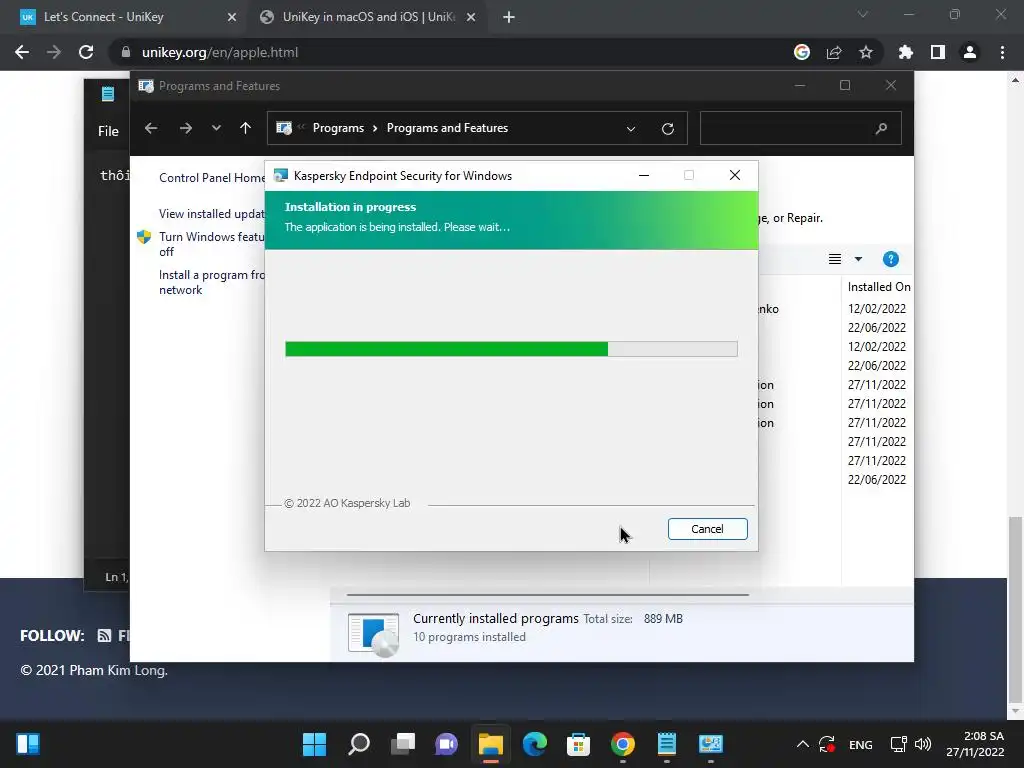This screenshot has height=768, width=1024.
Task: Open Google icon in address bar
Action: click(802, 52)
